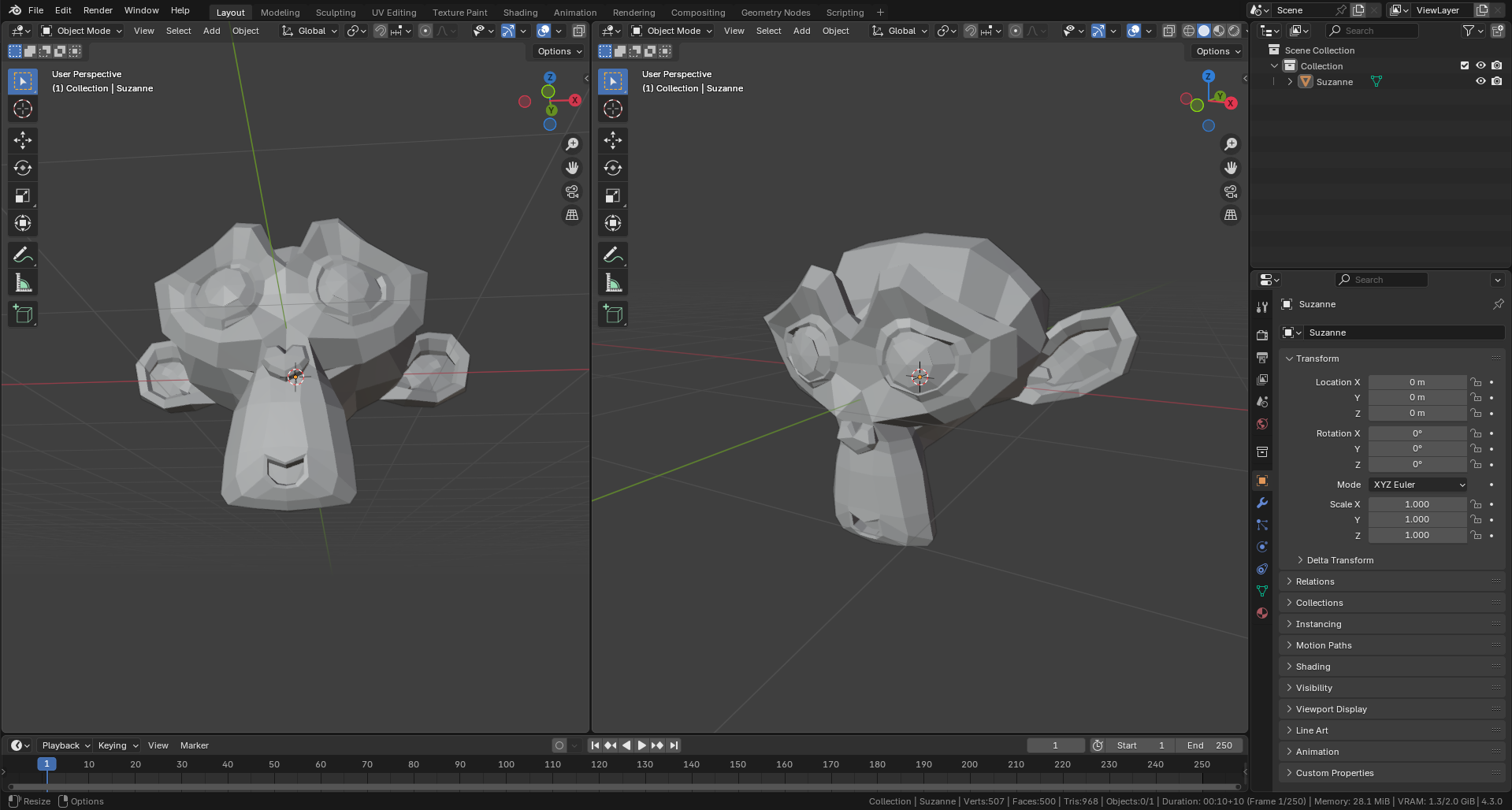Uncheck the Collection exclude checkbox
This screenshot has height=810, width=1512.
tap(1465, 65)
